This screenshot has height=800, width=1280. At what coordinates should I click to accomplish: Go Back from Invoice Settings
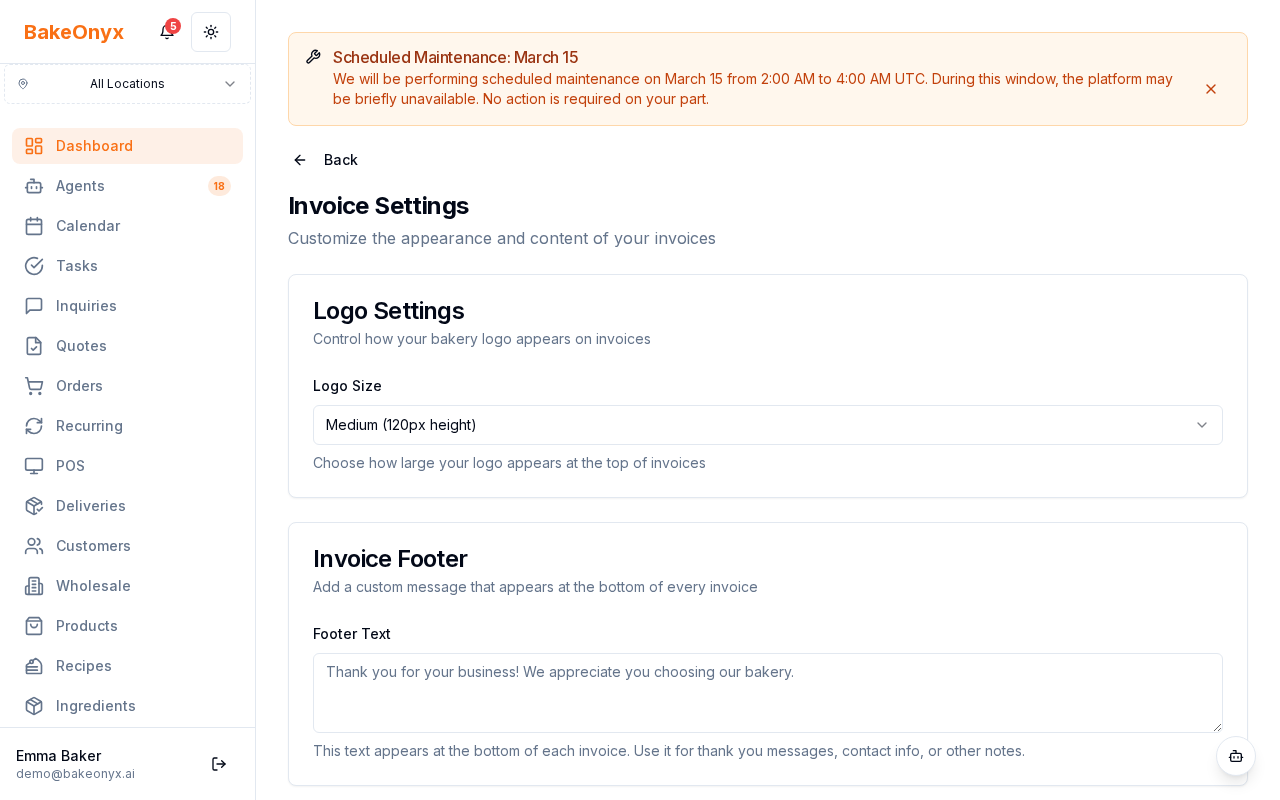(325, 160)
